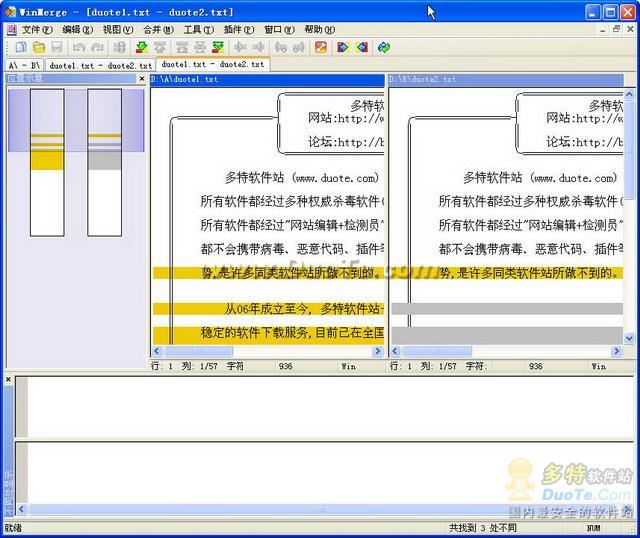The height and width of the screenshot is (538, 640).
Task: Click the Previous difference up-arrow icon
Action: point(160,47)
